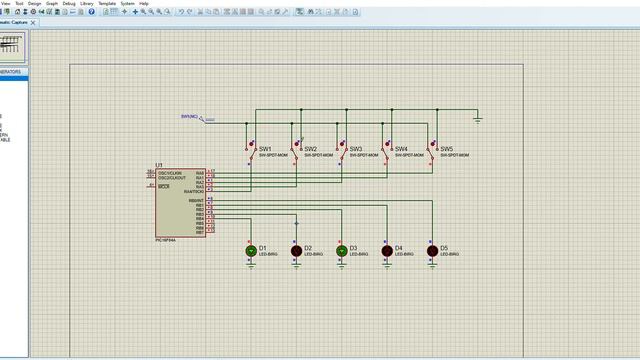
Task: Select the PIC16F84A chip U1
Action: (180, 202)
